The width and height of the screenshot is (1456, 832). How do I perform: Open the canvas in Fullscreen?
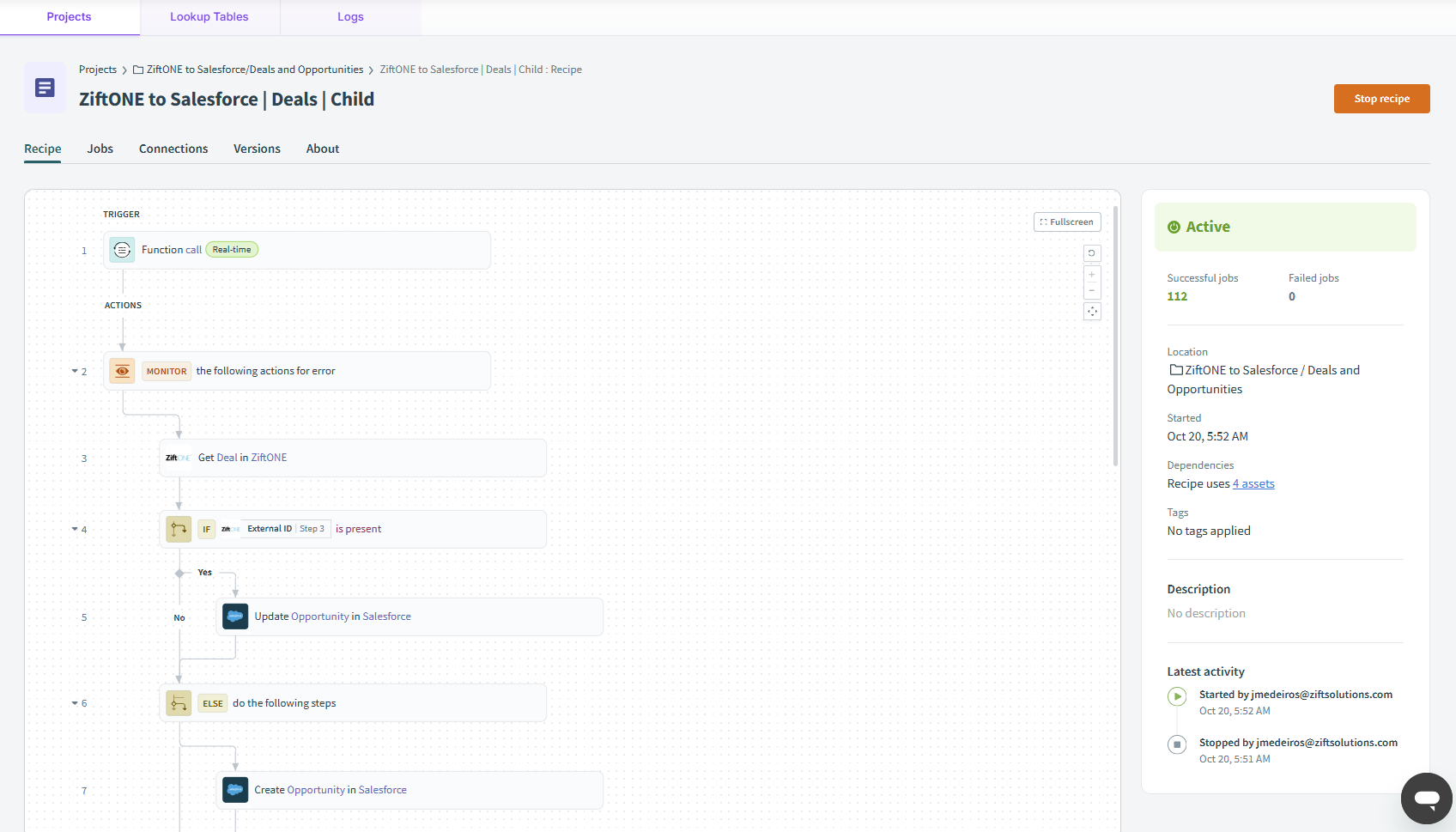1067,222
